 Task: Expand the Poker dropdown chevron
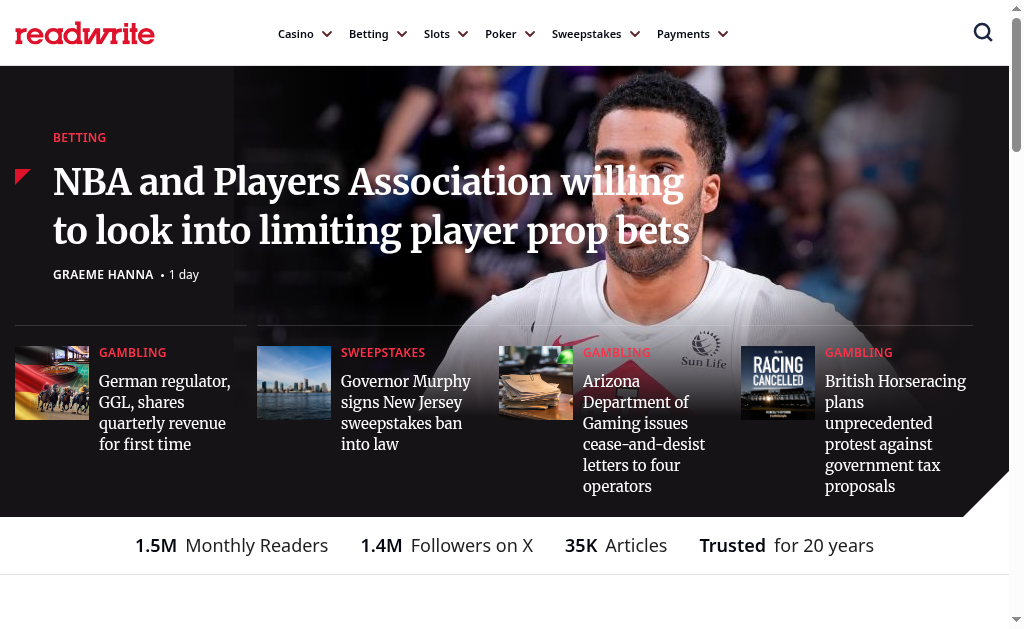[530, 34]
